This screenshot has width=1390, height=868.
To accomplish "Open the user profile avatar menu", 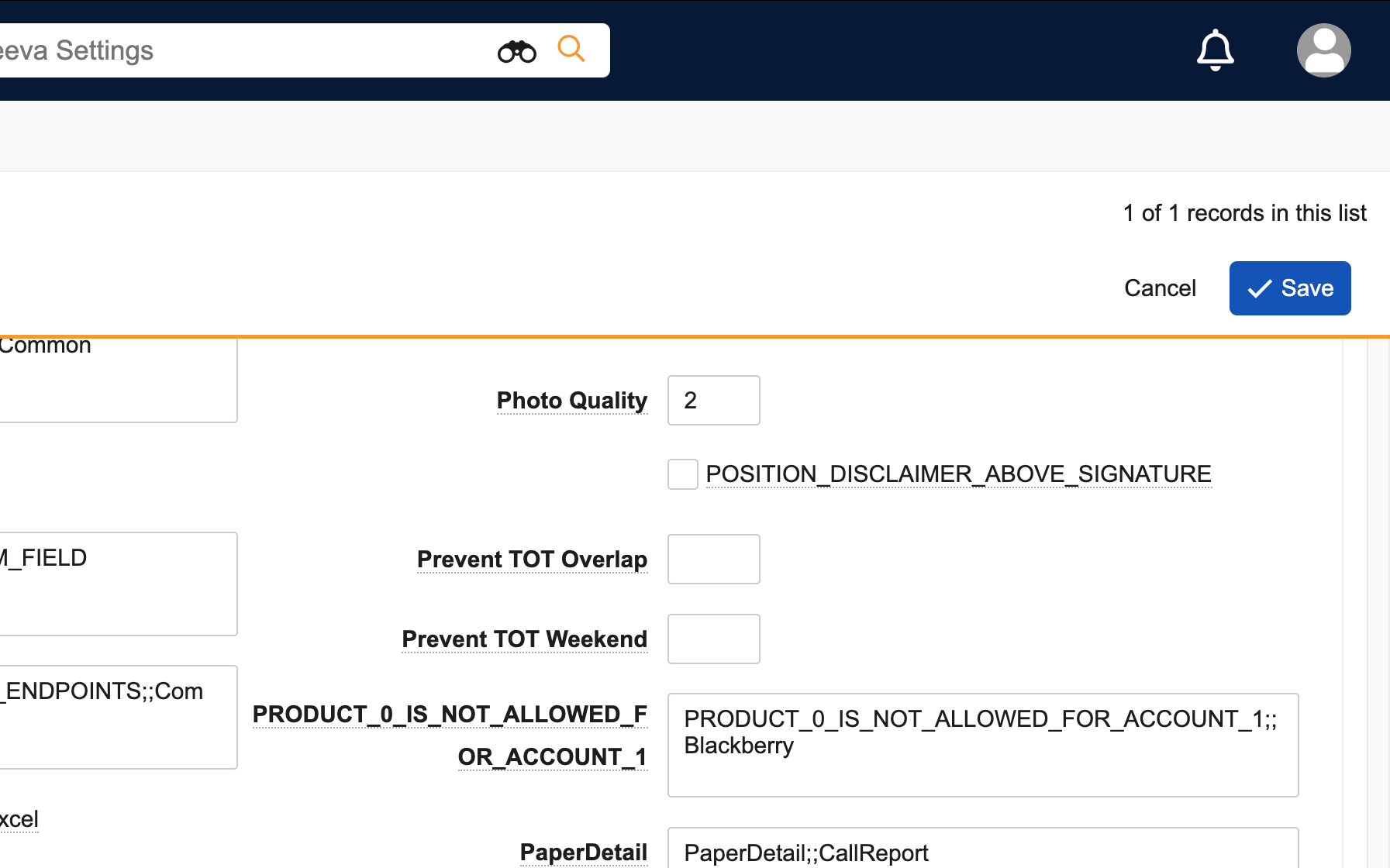I will click(x=1323, y=50).
